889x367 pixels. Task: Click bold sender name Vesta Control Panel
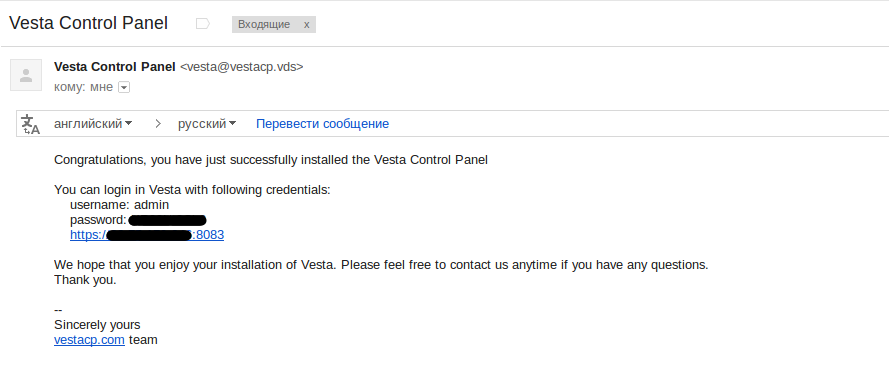[x=115, y=66]
